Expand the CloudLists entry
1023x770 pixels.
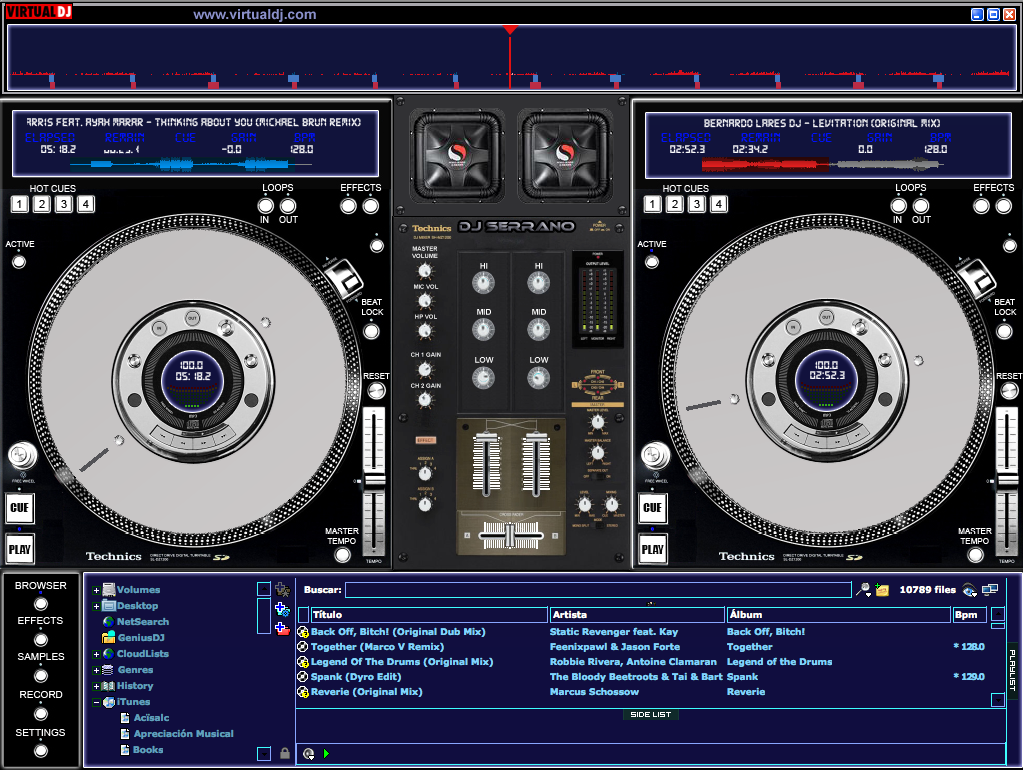pyautogui.click(x=96, y=654)
